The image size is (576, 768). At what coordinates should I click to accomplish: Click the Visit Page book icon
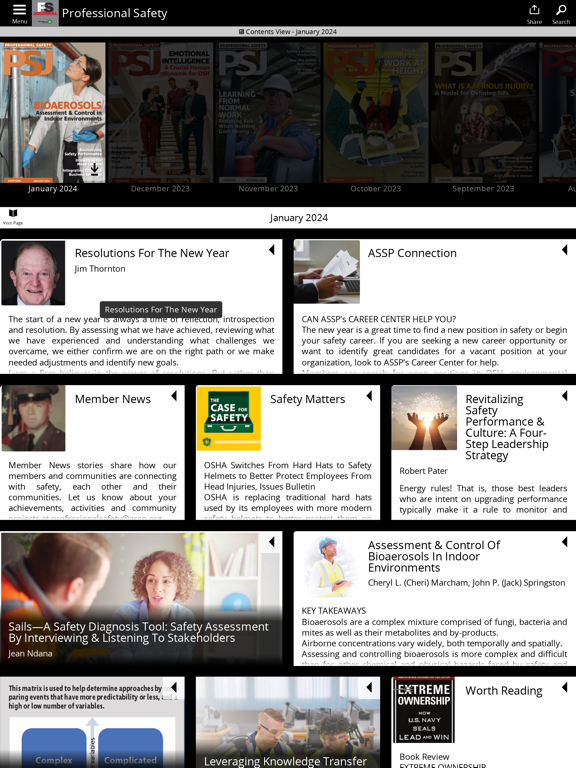(x=13, y=216)
